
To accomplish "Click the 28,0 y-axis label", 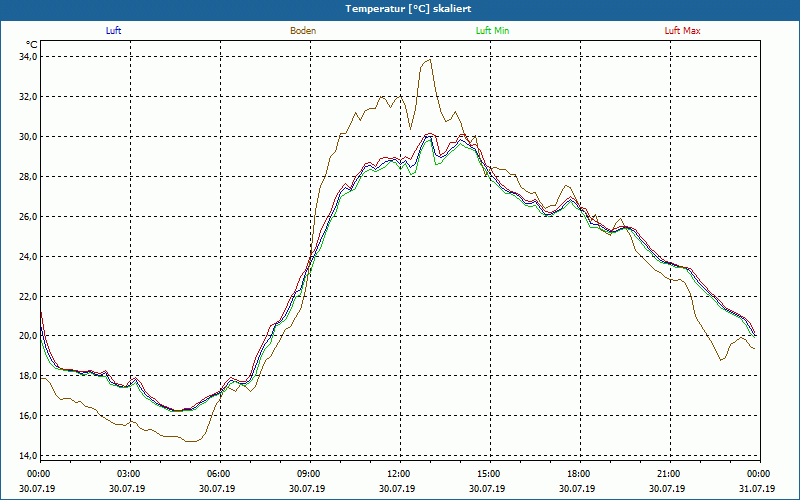I will [x=26, y=177].
